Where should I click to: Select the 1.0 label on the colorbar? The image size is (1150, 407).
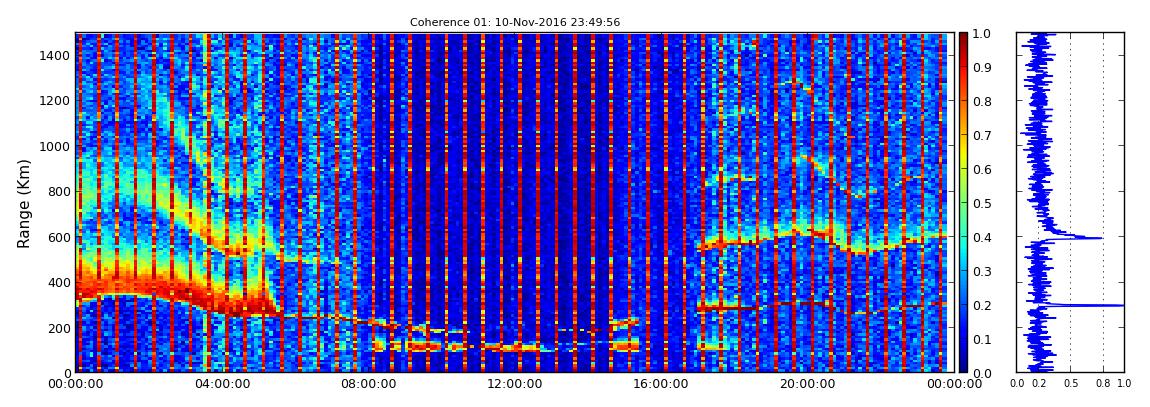(980, 34)
